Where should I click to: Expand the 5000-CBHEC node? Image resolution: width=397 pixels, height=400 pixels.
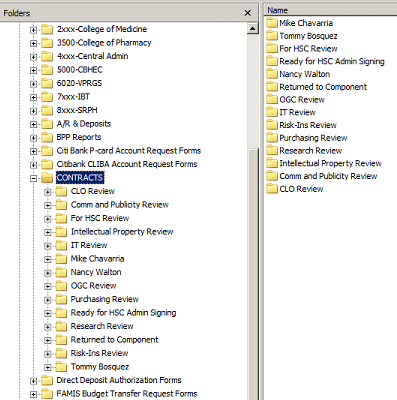[x=33, y=70]
